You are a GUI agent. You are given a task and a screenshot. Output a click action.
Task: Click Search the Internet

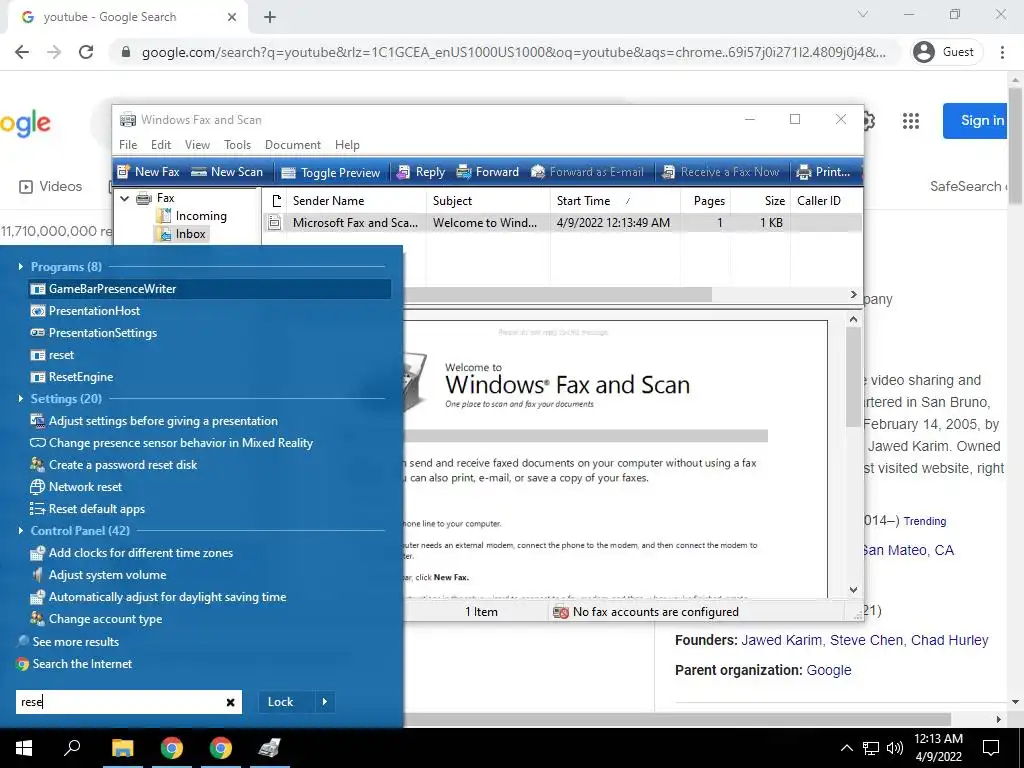[82, 664]
